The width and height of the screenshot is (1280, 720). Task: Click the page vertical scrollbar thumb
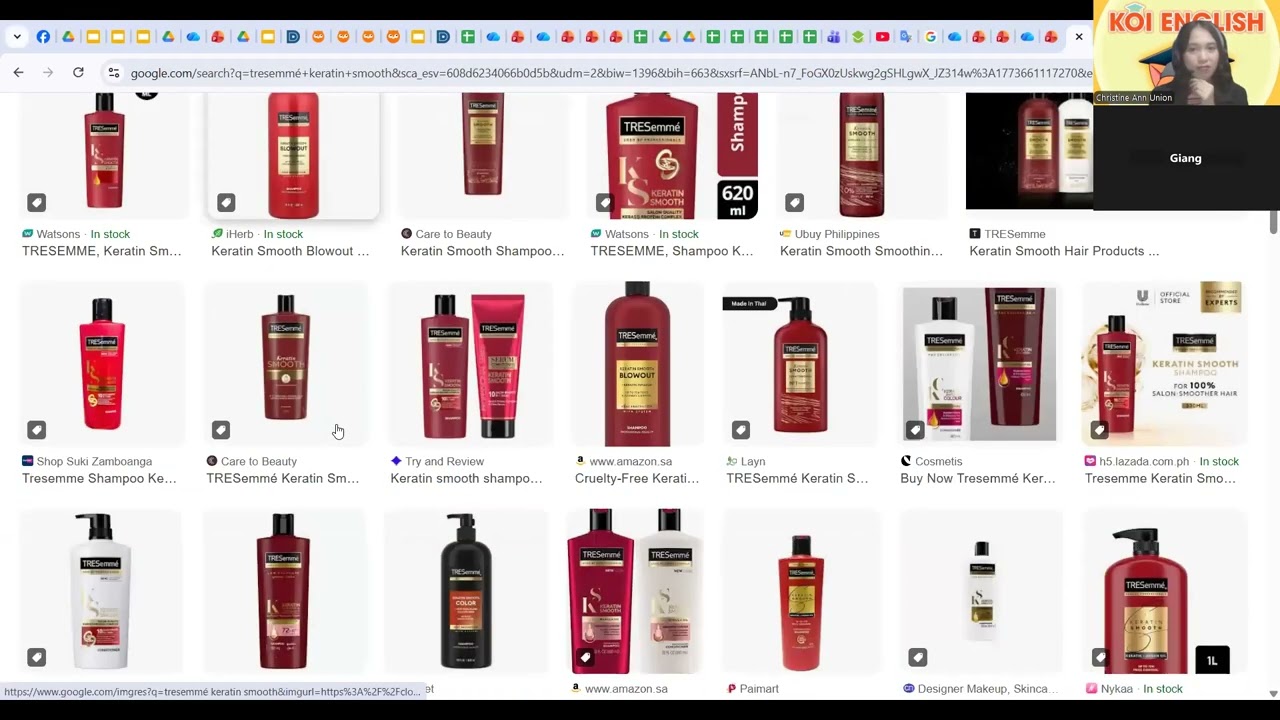(x=1273, y=222)
